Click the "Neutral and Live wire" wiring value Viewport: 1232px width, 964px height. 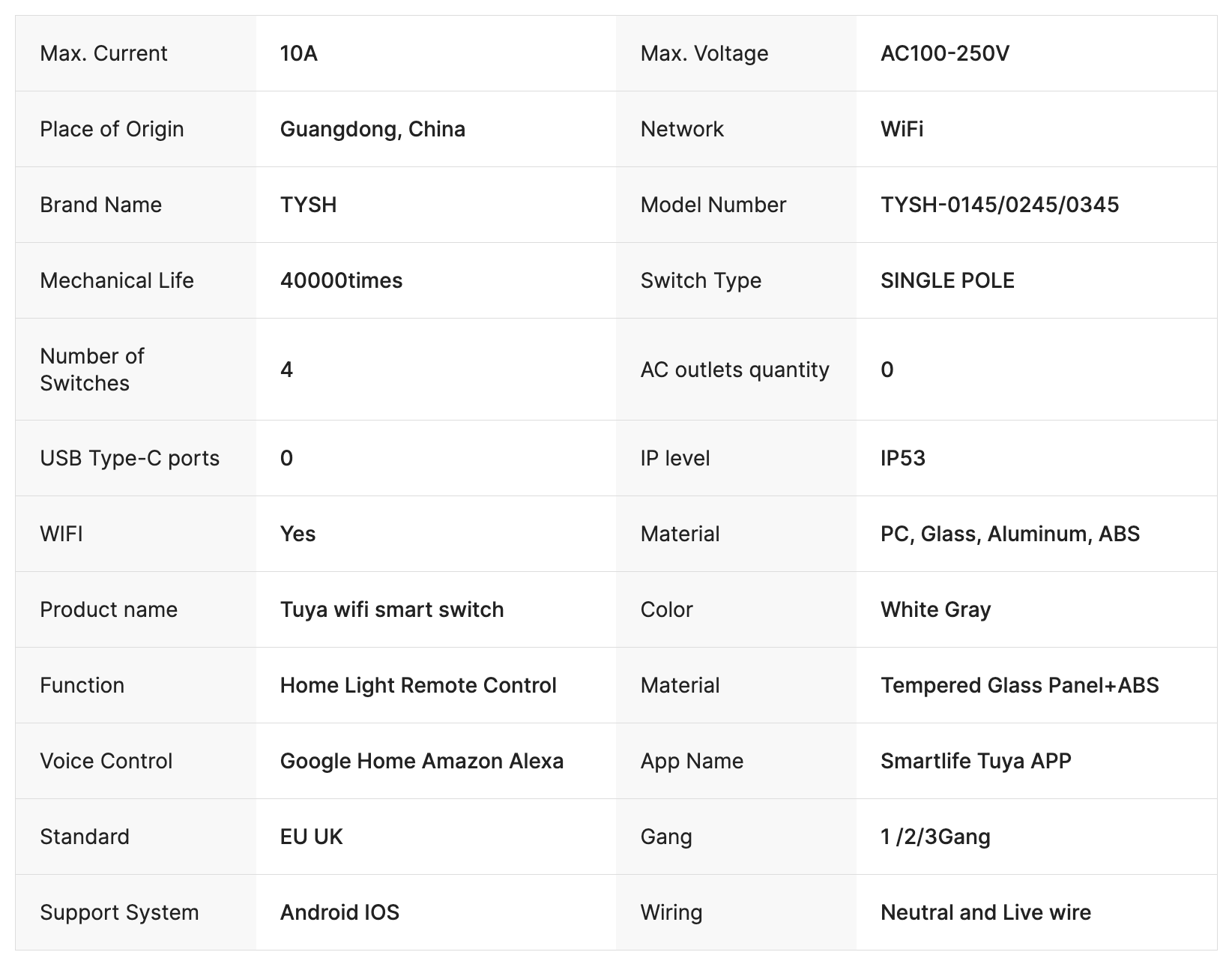[x=985, y=912]
